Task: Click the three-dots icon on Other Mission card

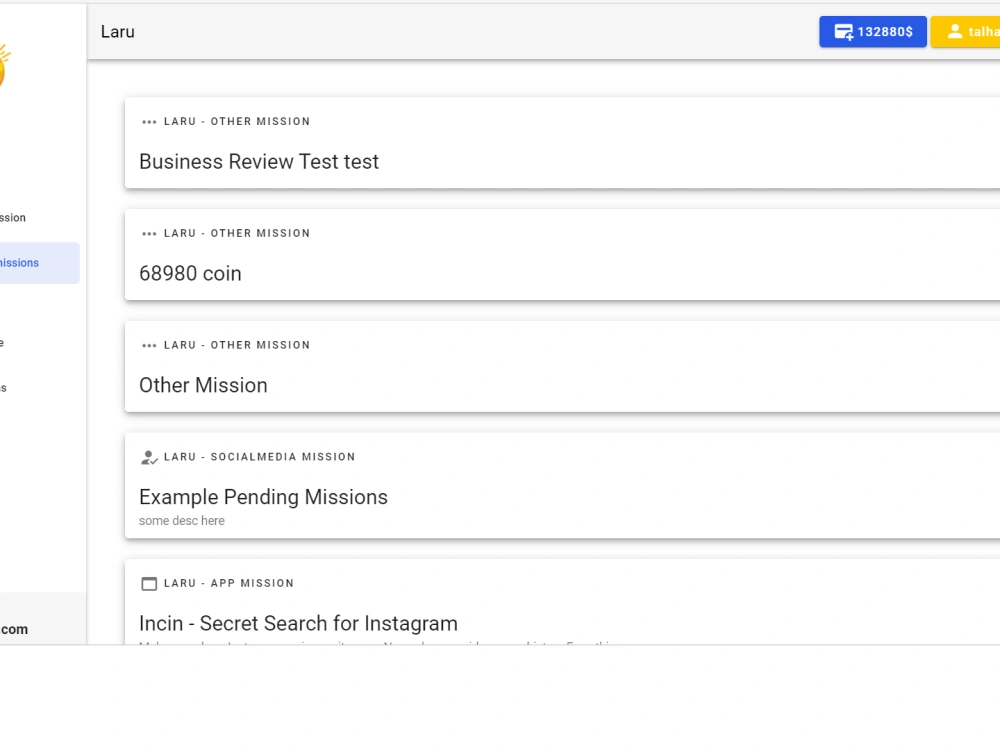Action: (x=149, y=345)
